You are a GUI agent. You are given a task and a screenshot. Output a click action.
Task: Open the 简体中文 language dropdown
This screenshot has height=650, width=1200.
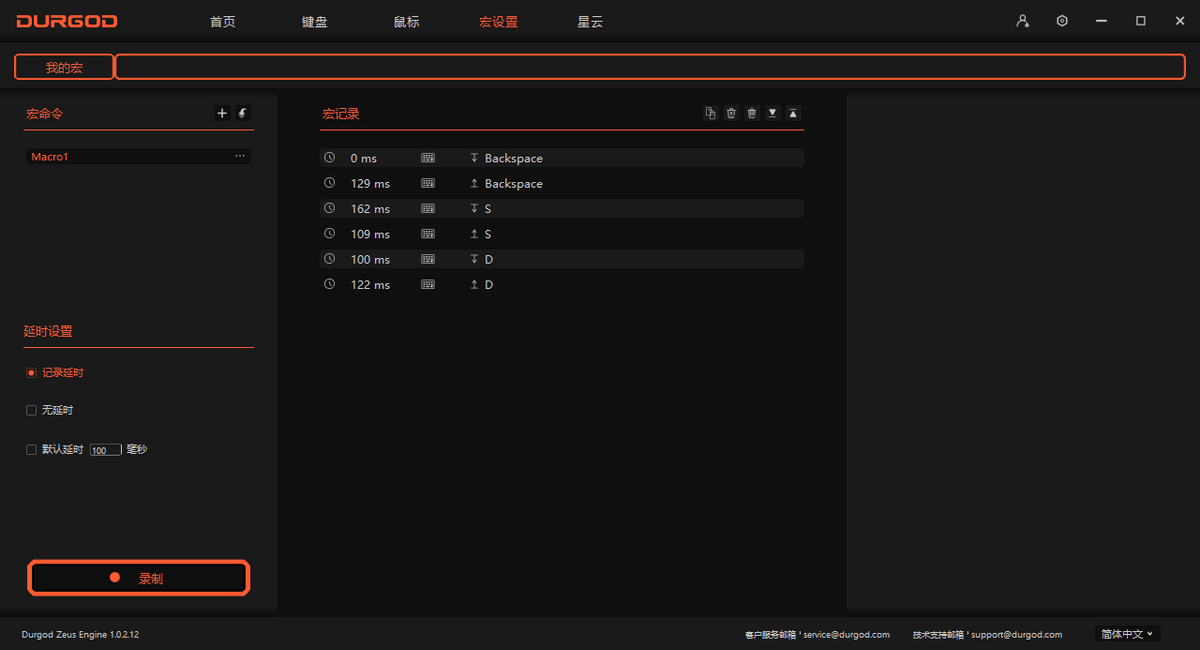tap(1127, 634)
